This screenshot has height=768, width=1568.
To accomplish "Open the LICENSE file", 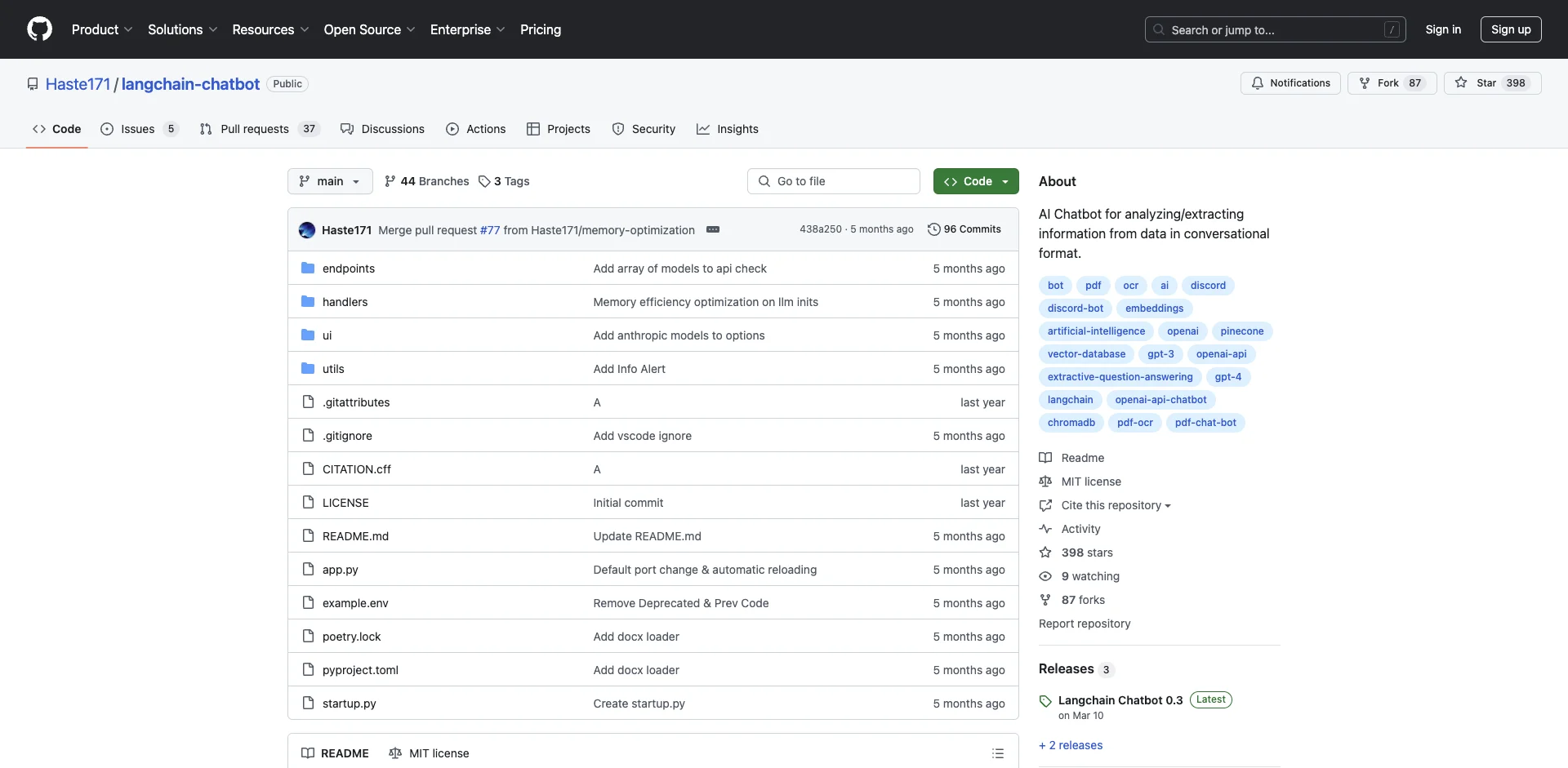I will point(345,503).
